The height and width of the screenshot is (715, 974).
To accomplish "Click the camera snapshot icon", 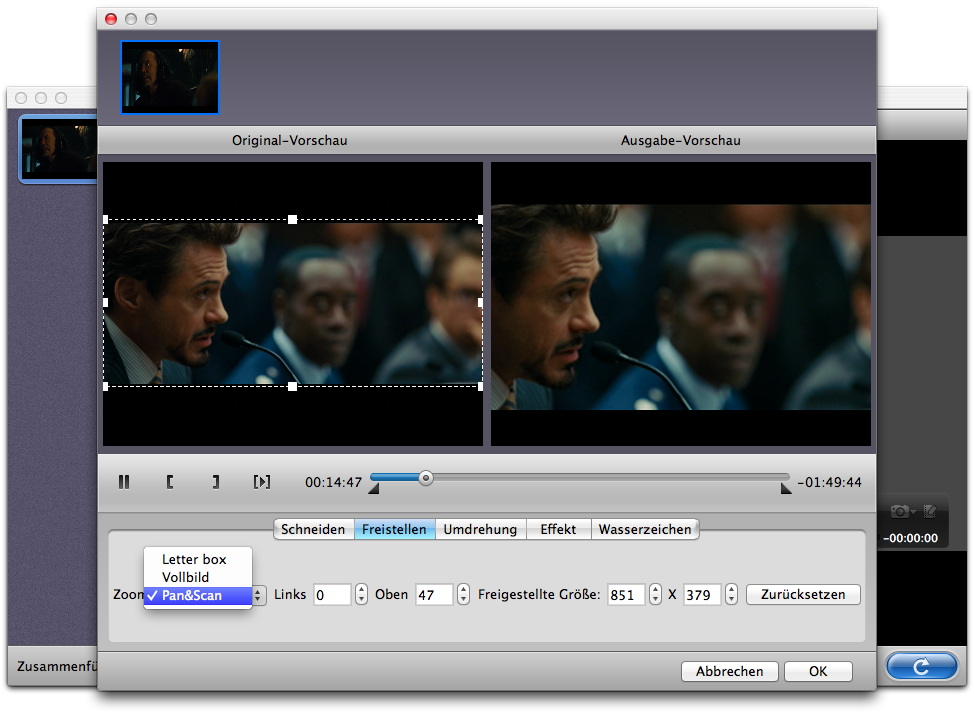I will click(900, 511).
